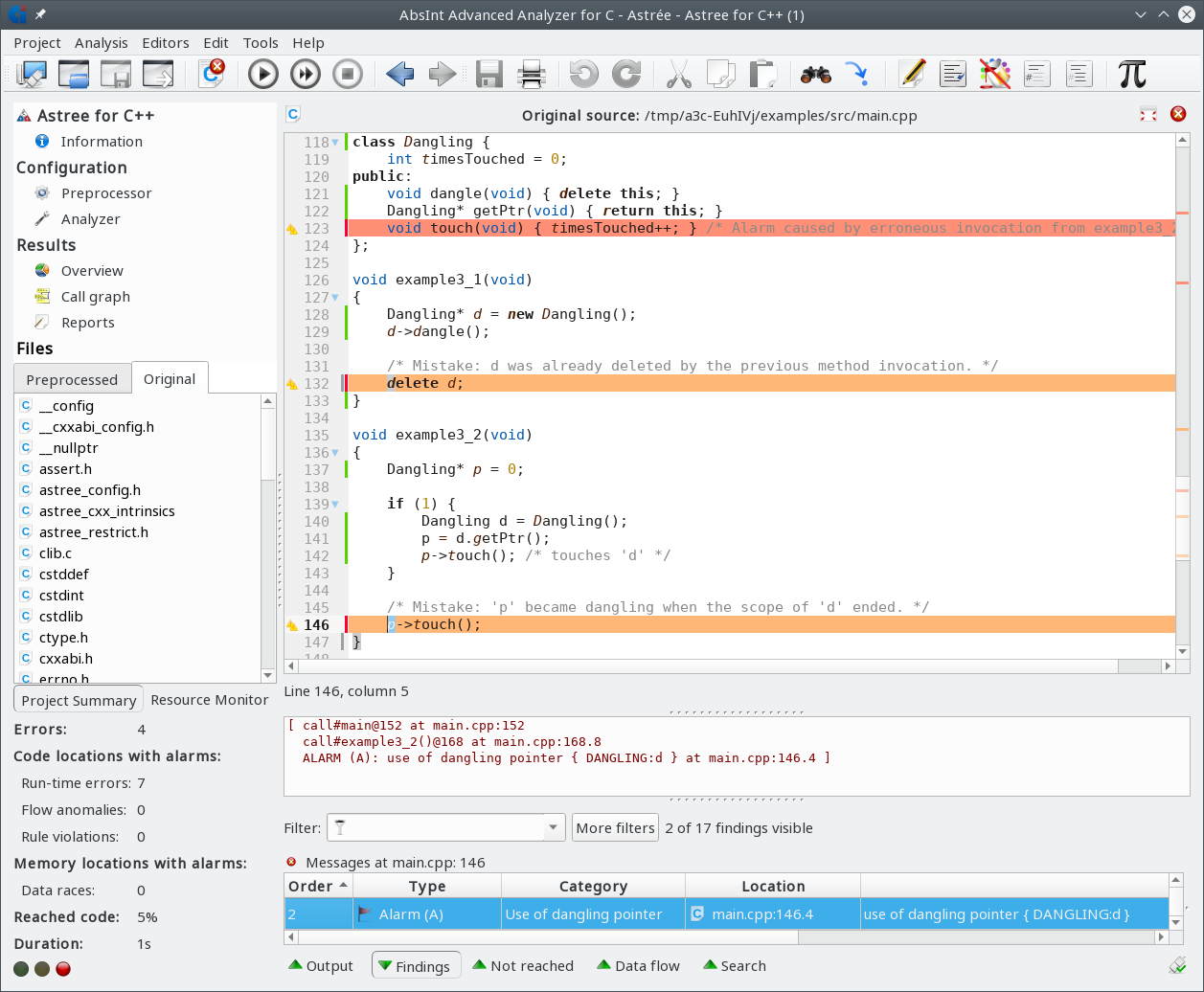Open Information under Astree for C++
This screenshot has height=992, width=1204.
click(102, 142)
